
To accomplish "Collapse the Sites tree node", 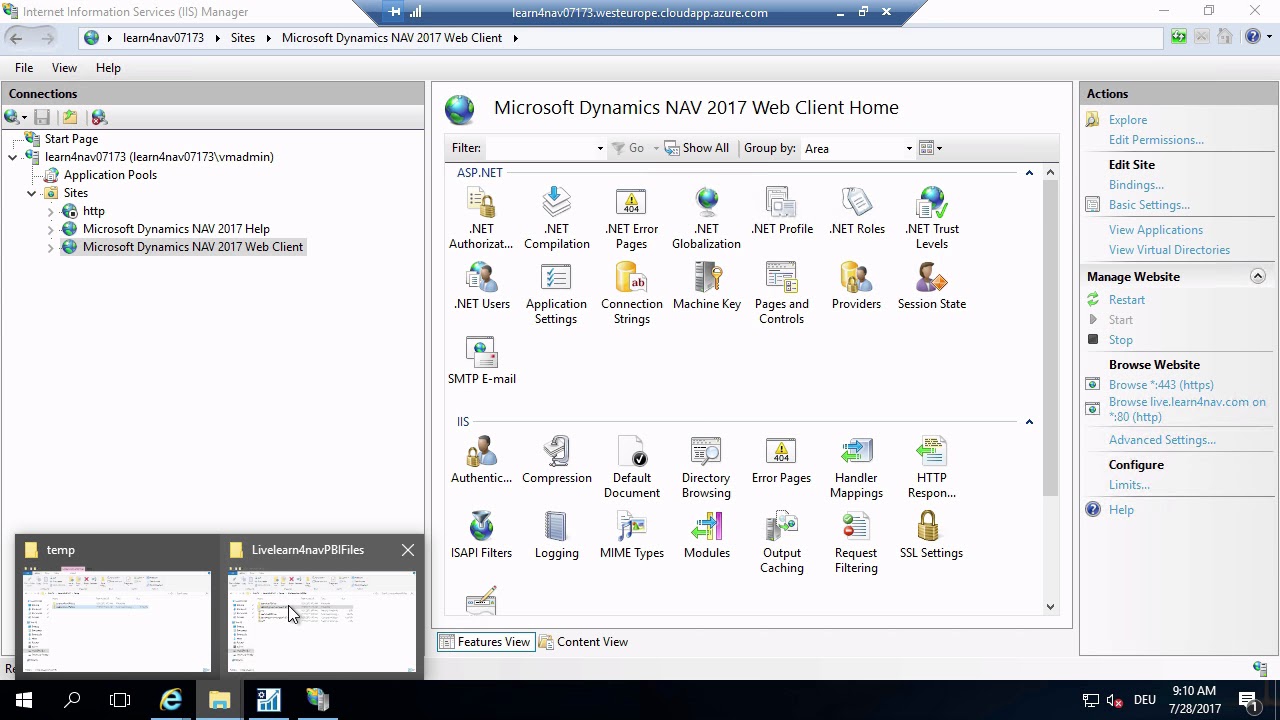I will click(x=32, y=193).
